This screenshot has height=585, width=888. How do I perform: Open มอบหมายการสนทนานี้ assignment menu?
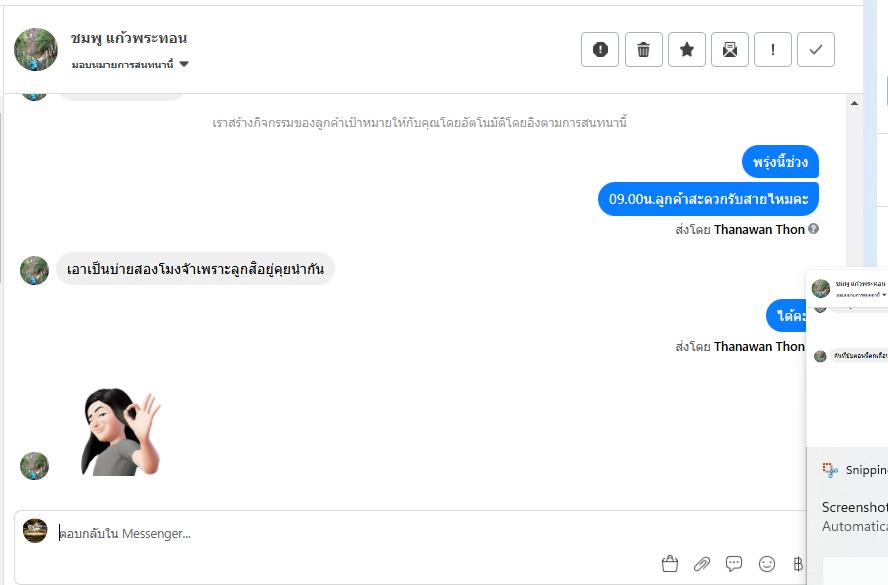tap(130, 65)
